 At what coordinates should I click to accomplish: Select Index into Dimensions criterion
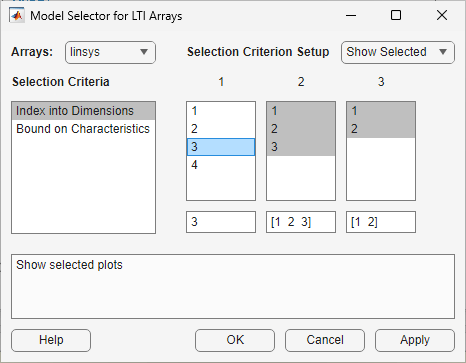point(83,111)
